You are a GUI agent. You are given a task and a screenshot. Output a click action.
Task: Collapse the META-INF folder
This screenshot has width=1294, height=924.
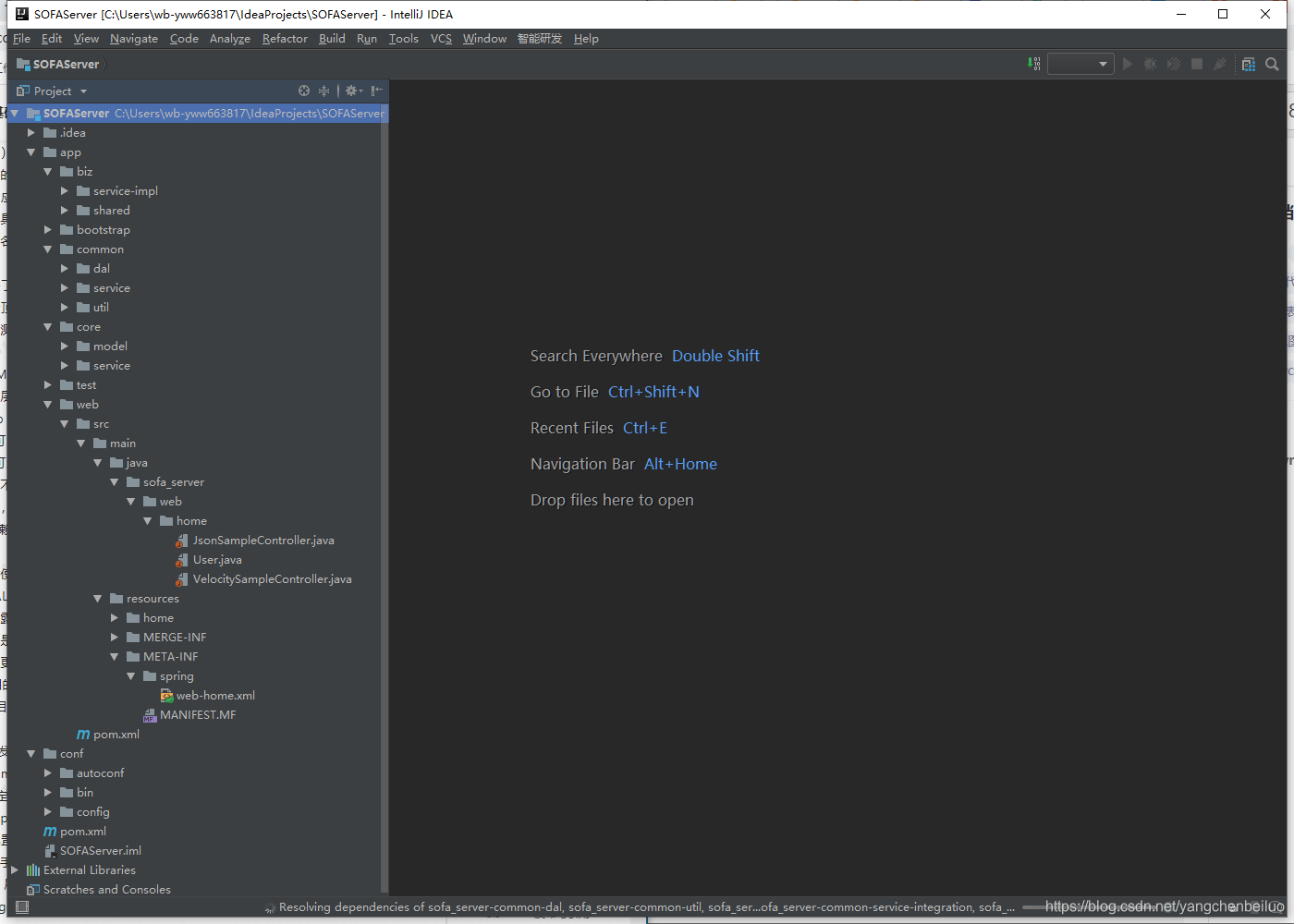click(114, 657)
